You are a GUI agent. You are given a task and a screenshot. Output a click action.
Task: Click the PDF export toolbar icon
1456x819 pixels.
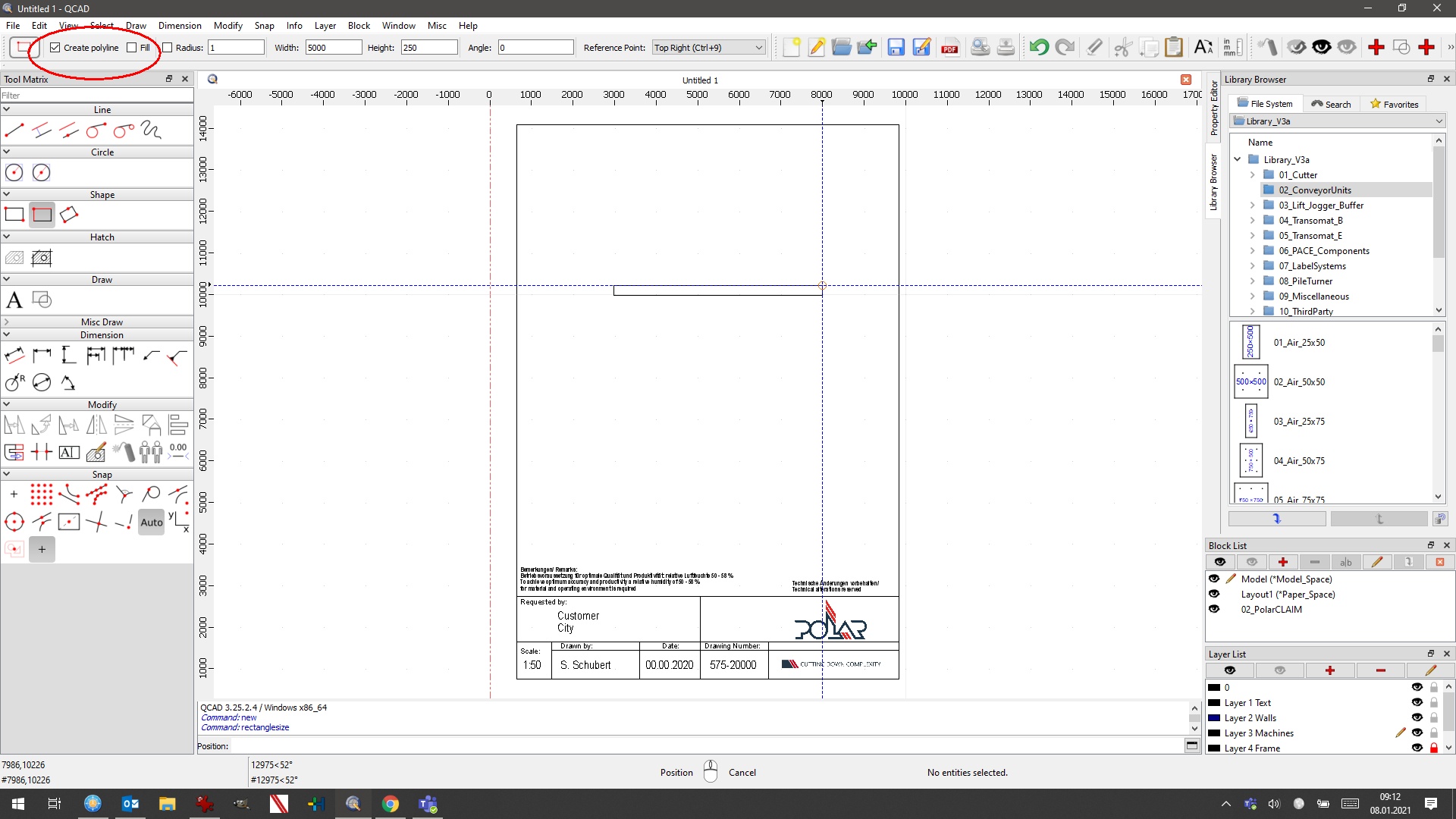point(949,48)
